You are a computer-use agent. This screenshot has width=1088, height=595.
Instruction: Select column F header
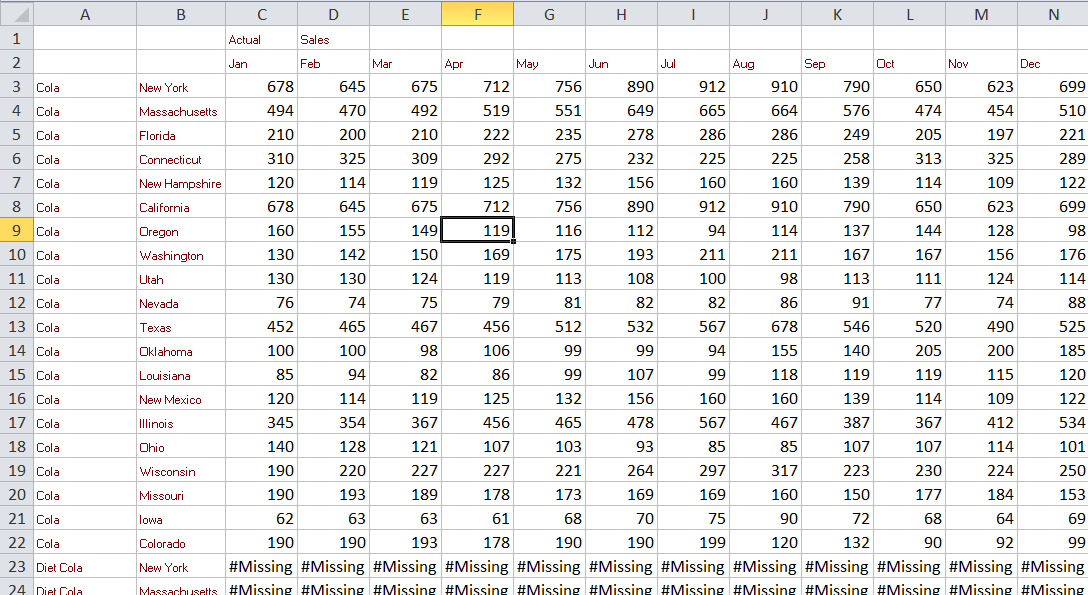pos(477,14)
